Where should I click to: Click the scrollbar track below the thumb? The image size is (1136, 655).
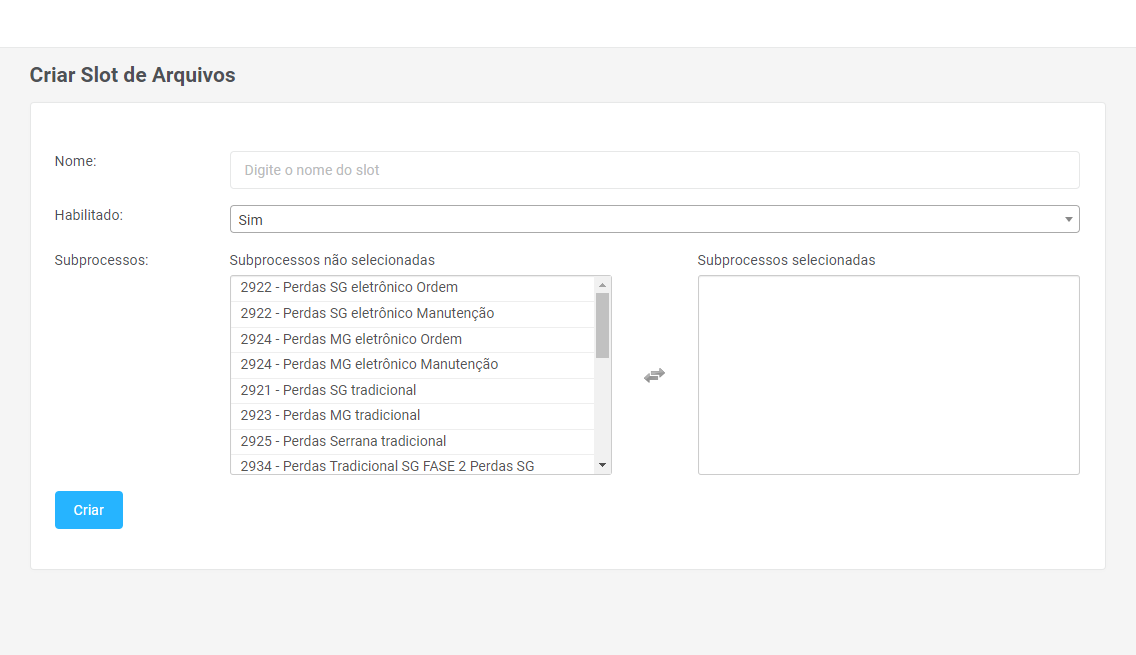(x=602, y=410)
